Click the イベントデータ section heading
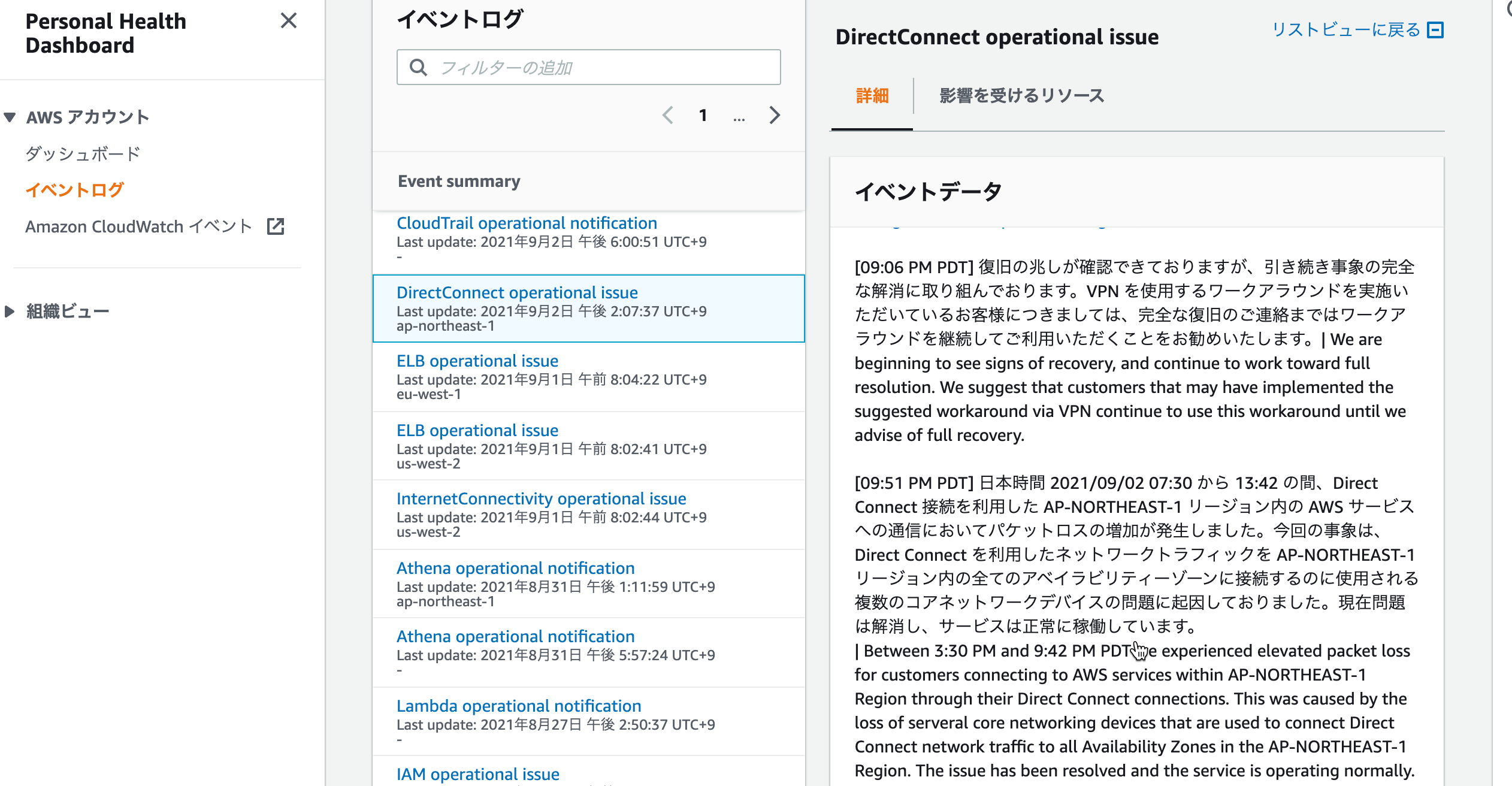The height and width of the screenshot is (786, 1512). pos(928,192)
